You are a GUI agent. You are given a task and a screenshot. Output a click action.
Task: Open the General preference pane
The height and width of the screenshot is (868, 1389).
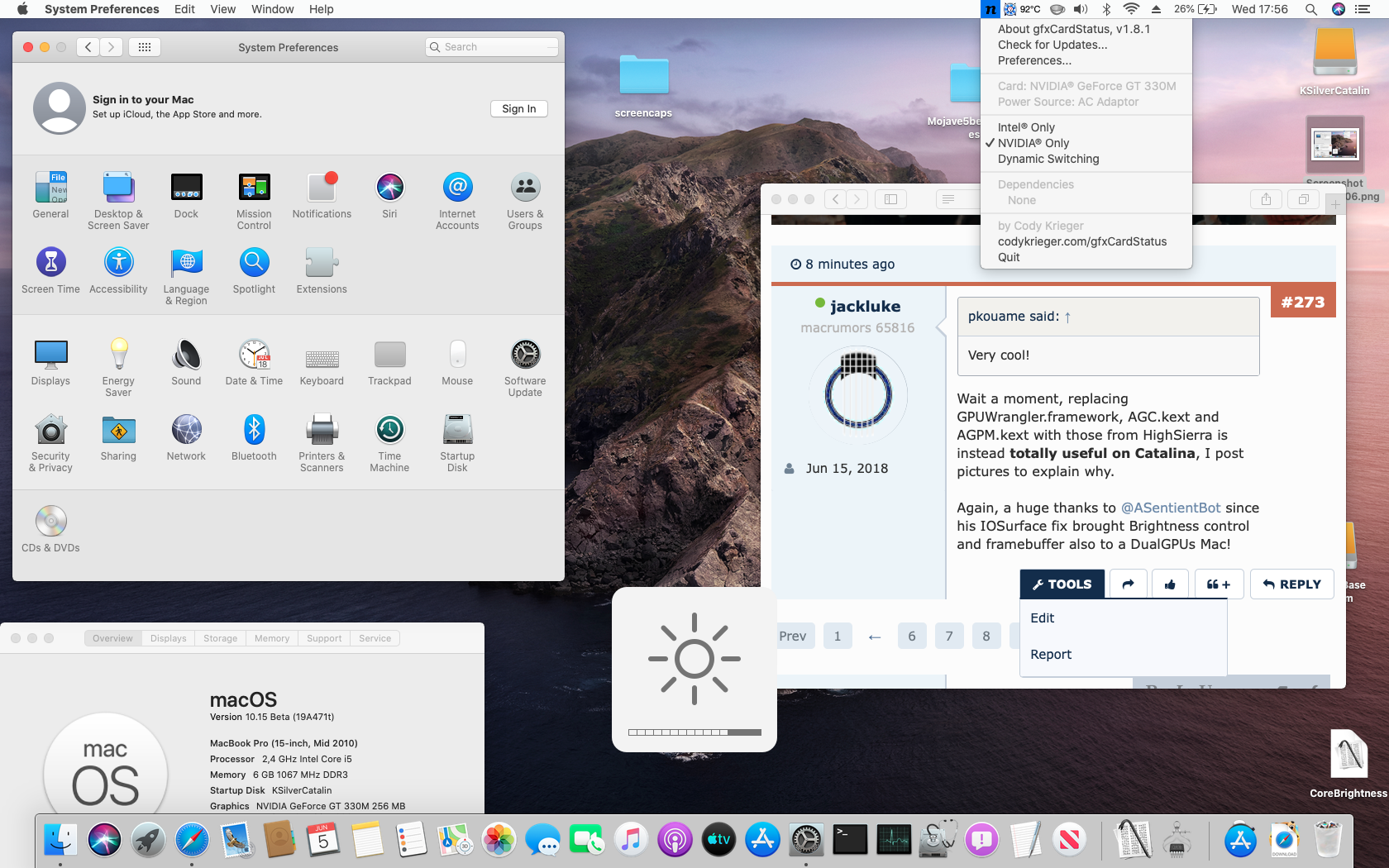[x=50, y=195]
